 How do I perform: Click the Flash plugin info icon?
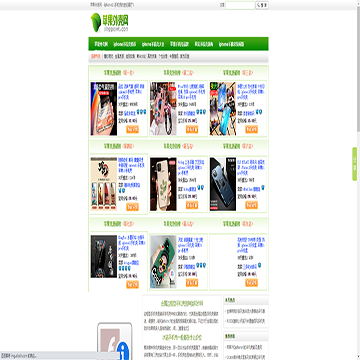pyautogui.click(x=124, y=352)
